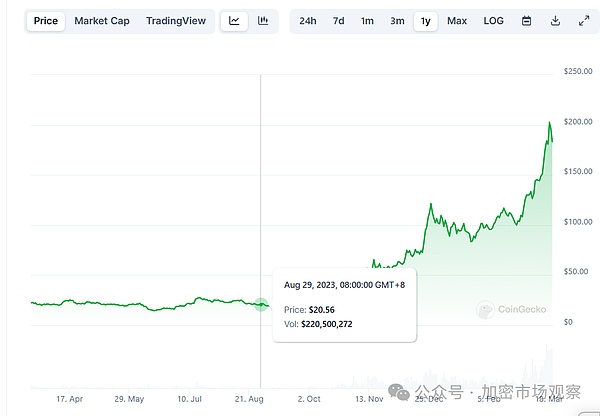
Task: Click the 17. Apr date axis label
Action: pos(69,398)
